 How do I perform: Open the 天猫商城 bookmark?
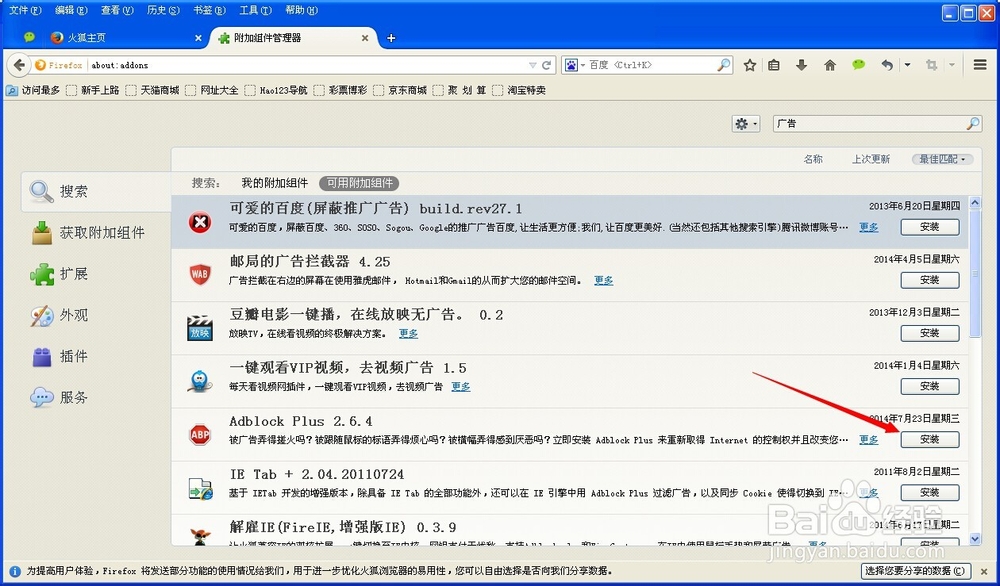tap(152, 91)
